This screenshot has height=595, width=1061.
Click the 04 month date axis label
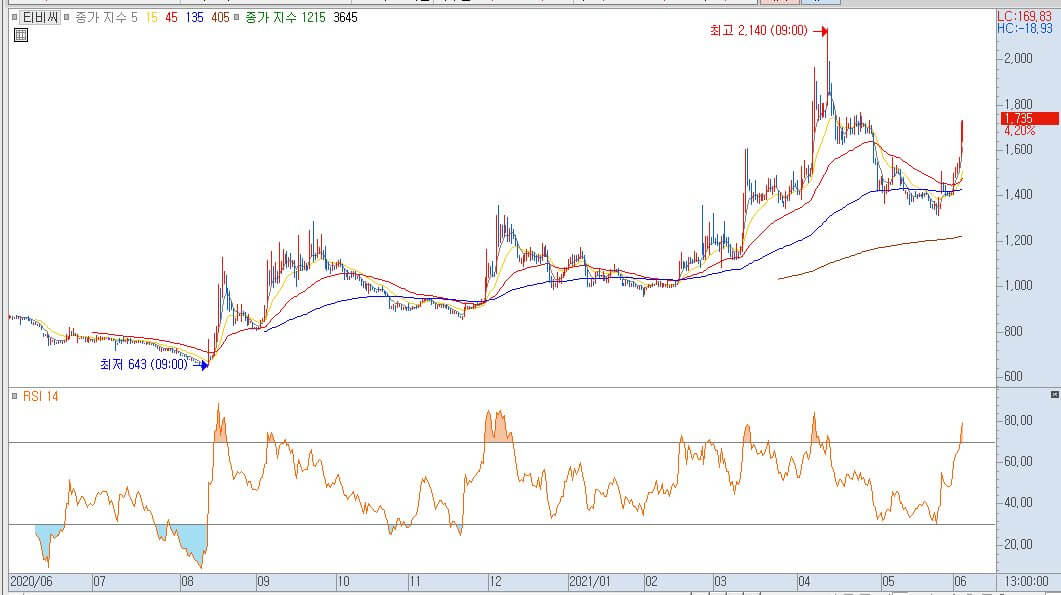(x=804, y=581)
